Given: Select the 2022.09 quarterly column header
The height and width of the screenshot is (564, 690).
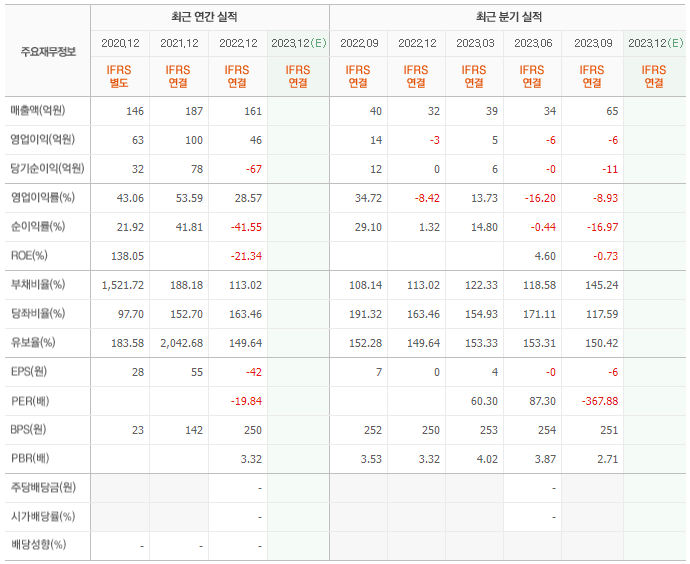Looking at the screenshot, I should click(x=359, y=43).
